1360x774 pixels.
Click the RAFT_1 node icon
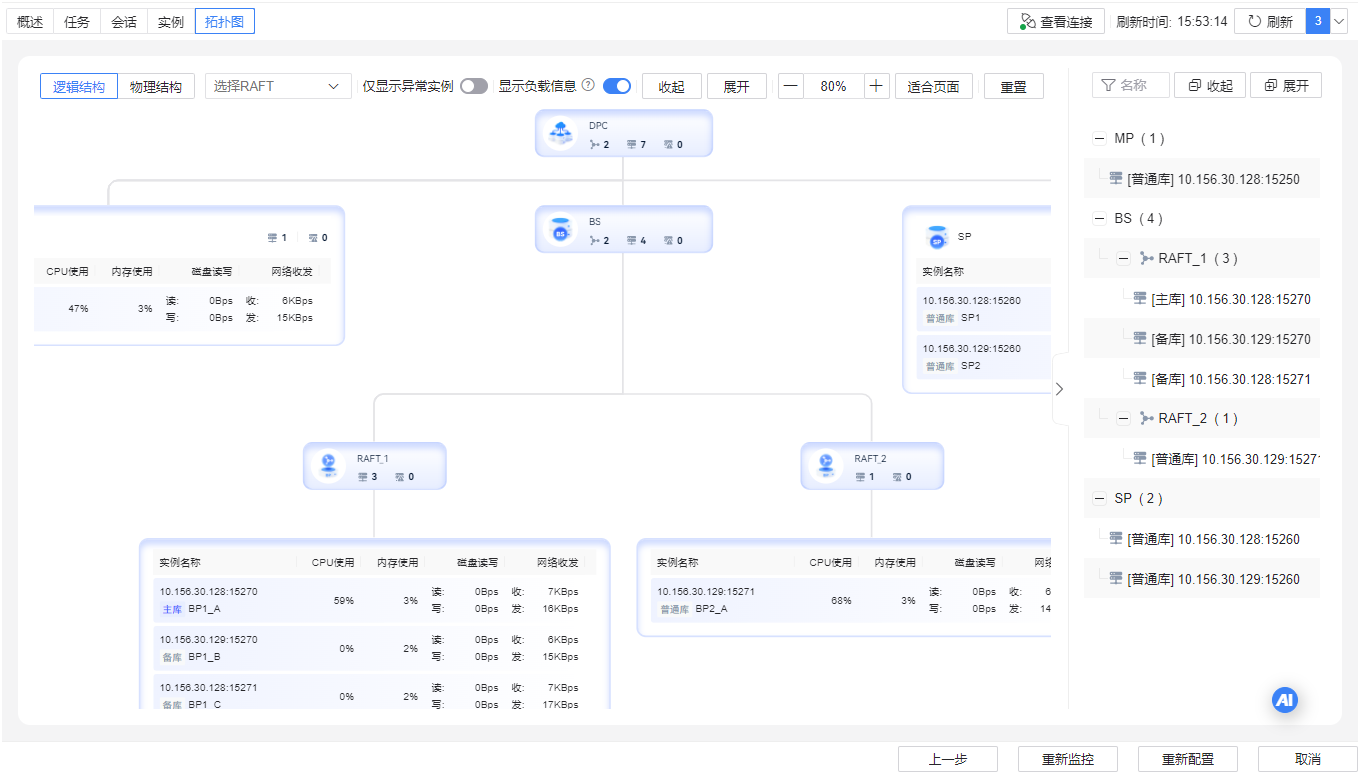tap(327, 466)
